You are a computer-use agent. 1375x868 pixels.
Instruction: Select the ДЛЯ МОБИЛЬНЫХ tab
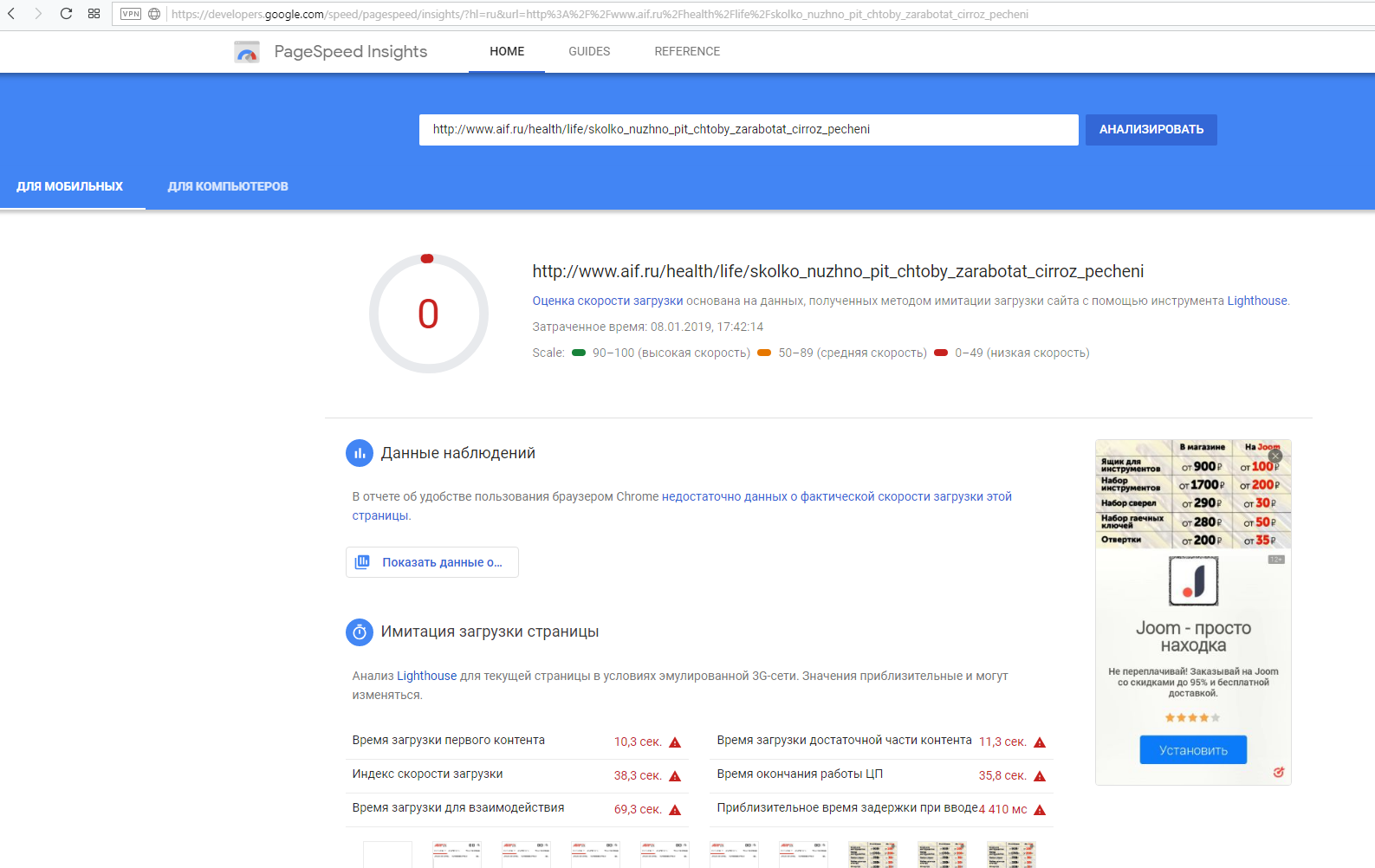pos(70,186)
